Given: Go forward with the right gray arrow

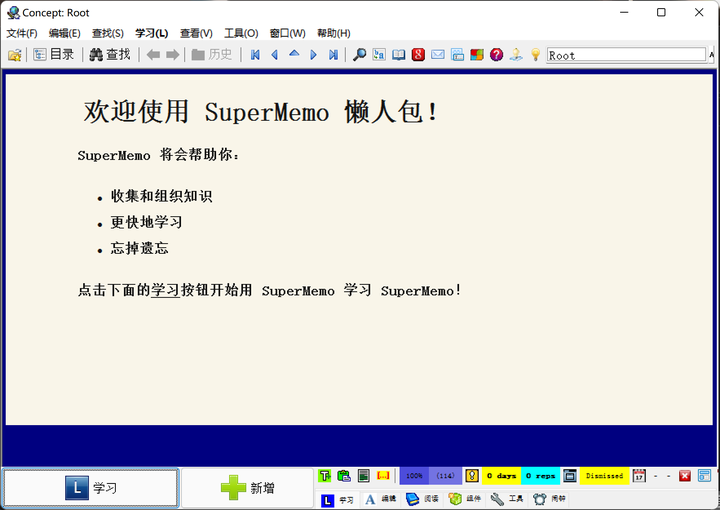Looking at the screenshot, I should coord(172,55).
